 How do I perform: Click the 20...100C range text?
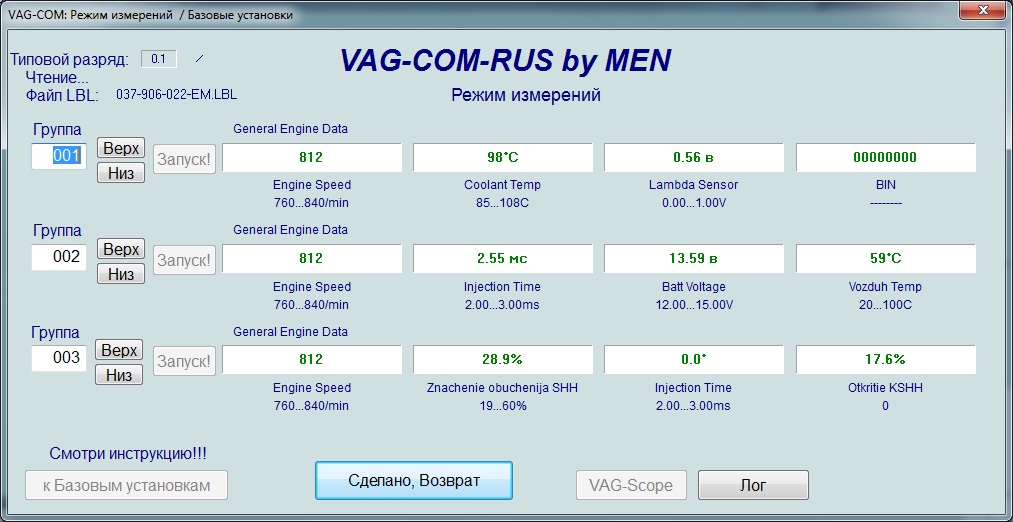click(886, 304)
